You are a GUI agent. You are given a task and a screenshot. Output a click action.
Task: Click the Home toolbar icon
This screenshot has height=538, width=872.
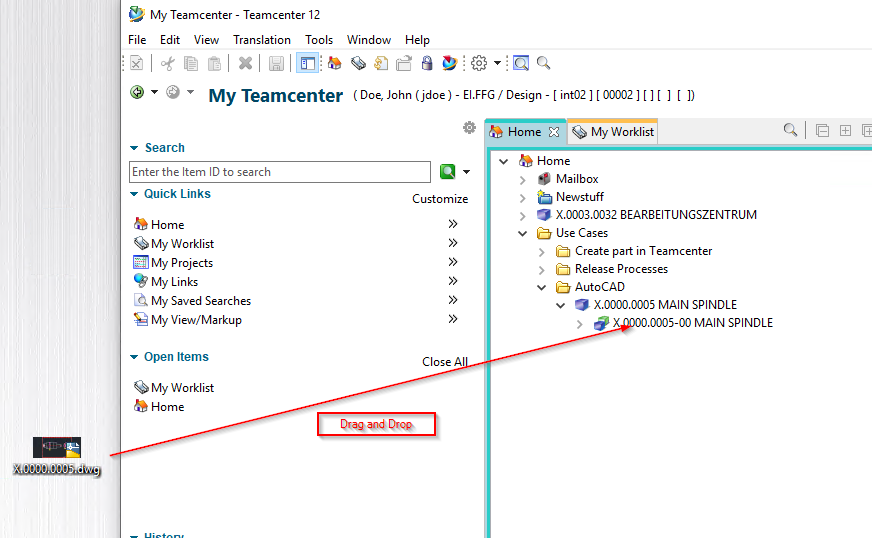tap(334, 63)
